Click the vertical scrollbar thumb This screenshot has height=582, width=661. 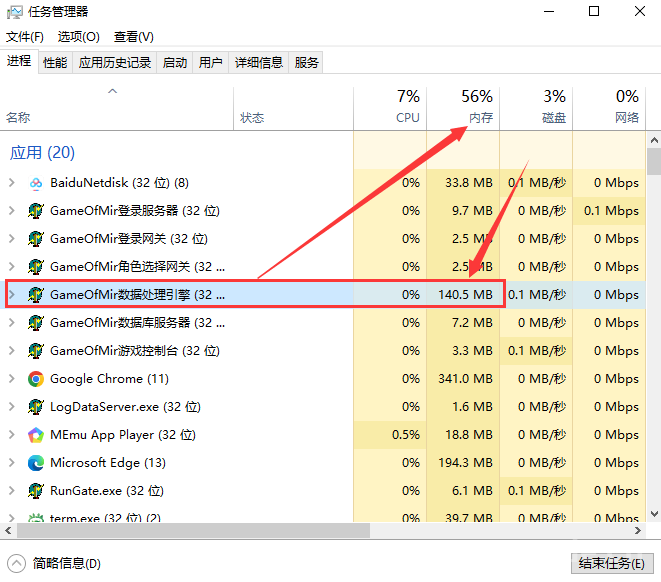click(654, 161)
